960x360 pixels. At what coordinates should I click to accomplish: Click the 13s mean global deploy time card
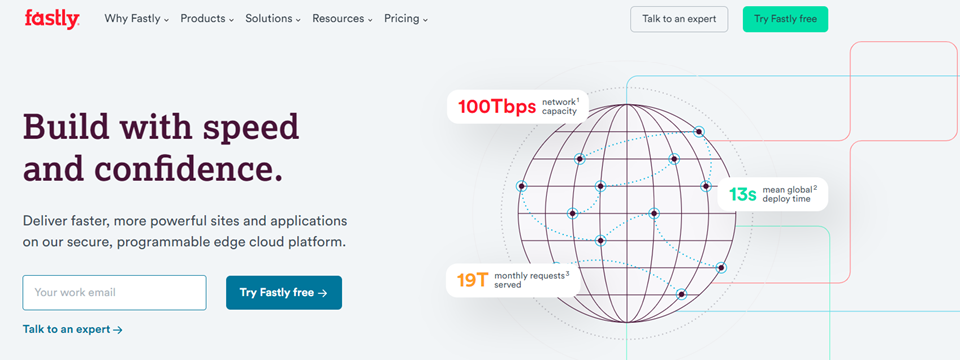pyautogui.click(x=773, y=194)
